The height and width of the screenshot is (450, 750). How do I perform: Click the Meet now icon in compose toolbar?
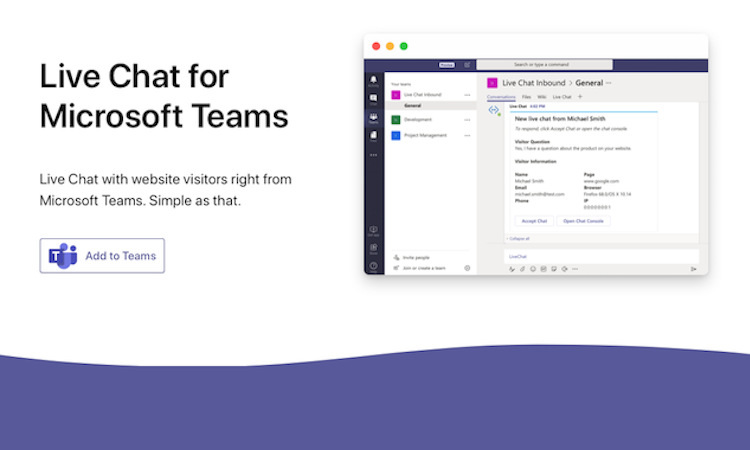[564, 269]
